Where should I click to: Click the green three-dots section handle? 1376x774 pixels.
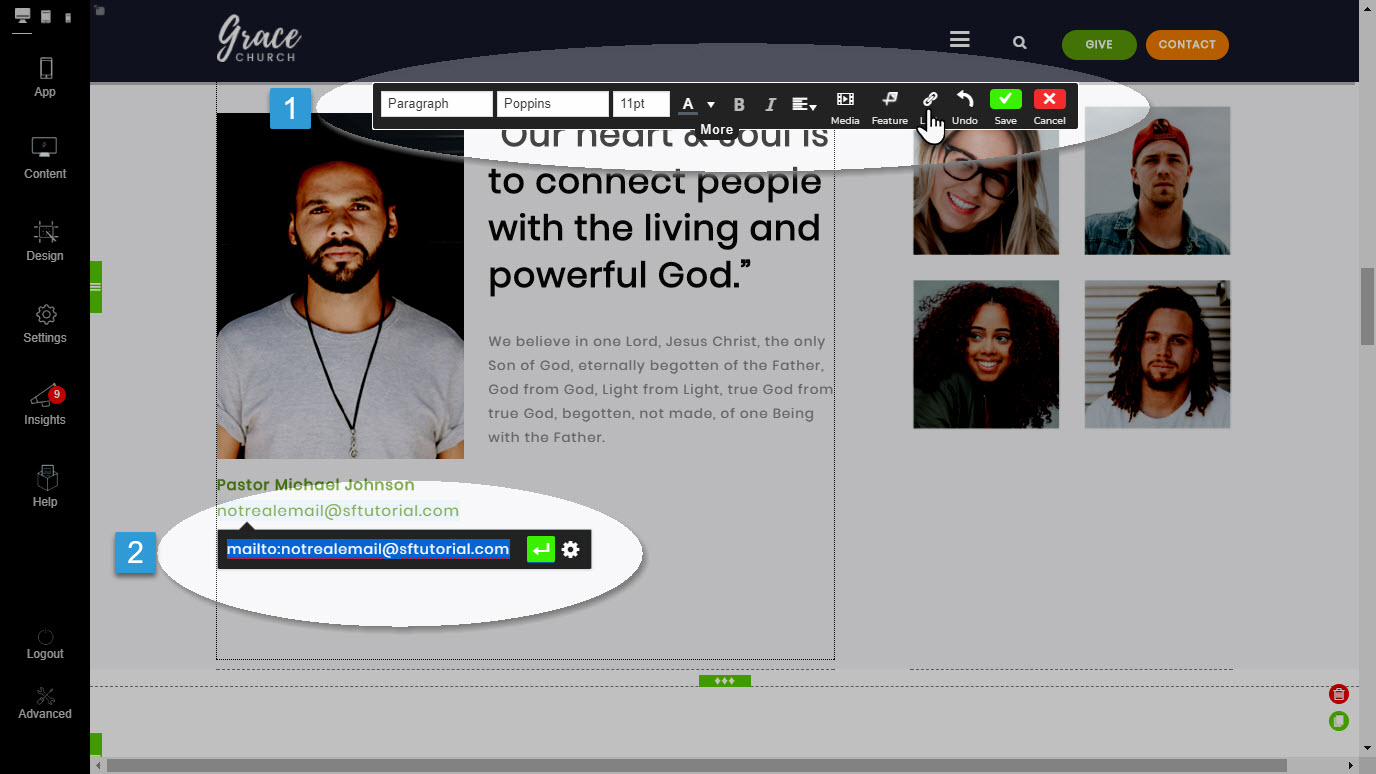coord(725,681)
